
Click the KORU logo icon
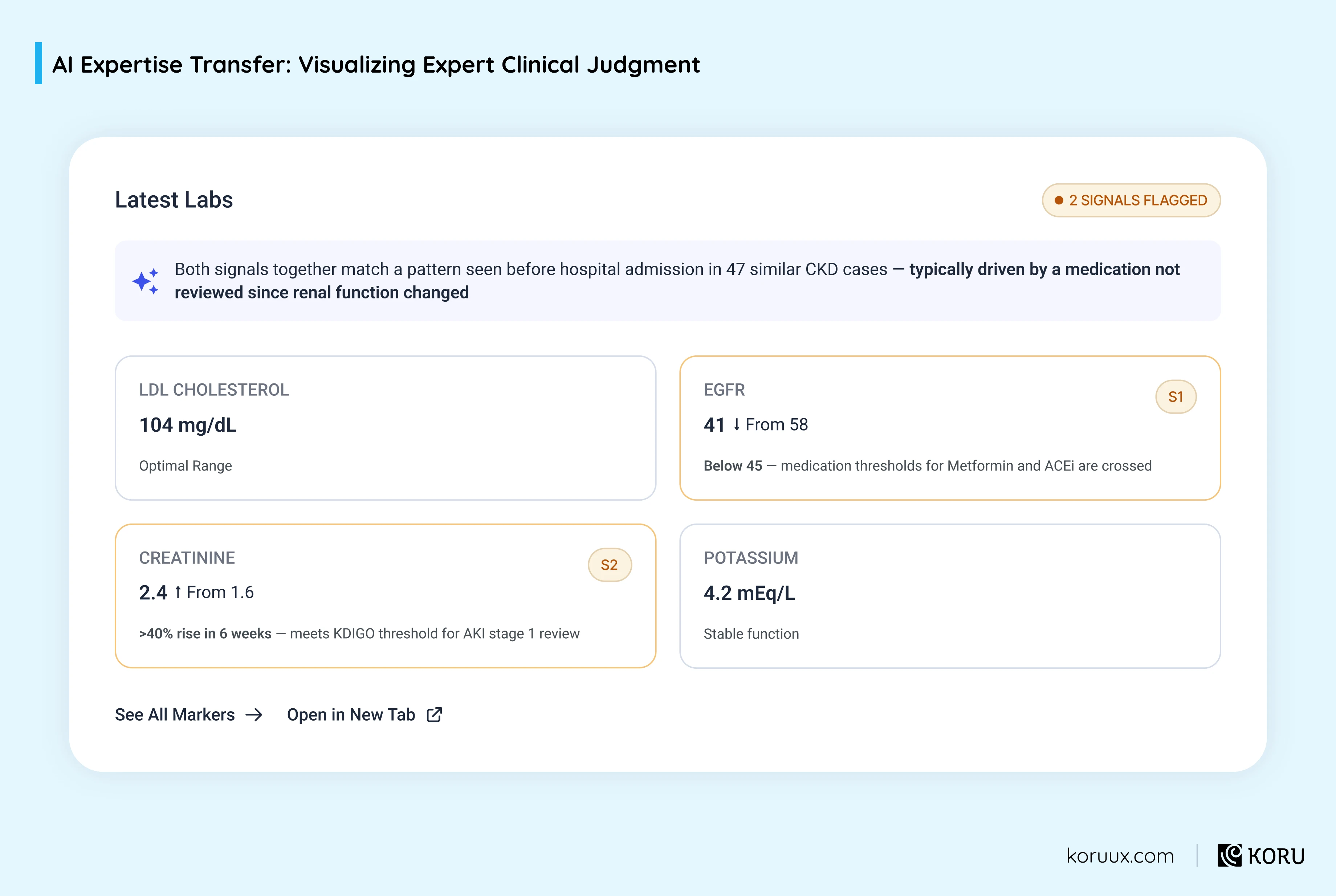[1230, 855]
